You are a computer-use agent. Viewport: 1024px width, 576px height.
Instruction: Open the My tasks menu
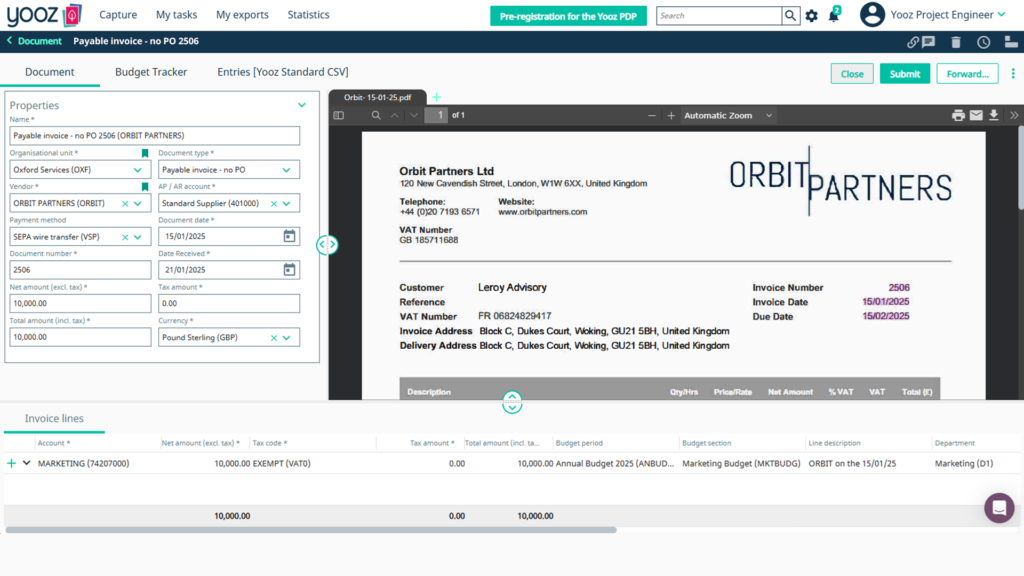(x=176, y=14)
